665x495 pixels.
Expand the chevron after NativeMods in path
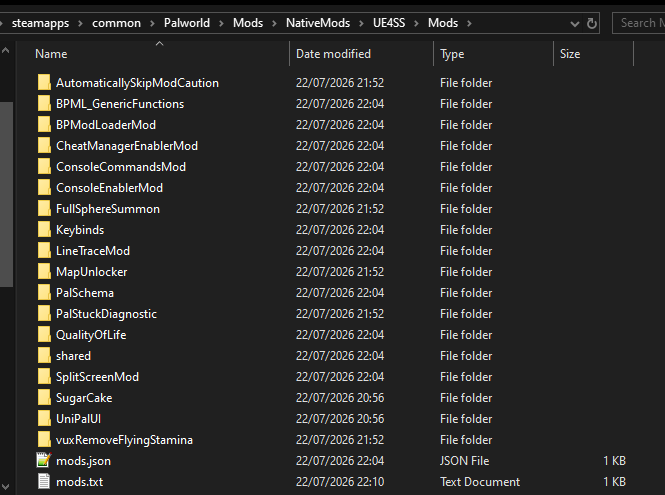[x=361, y=23]
